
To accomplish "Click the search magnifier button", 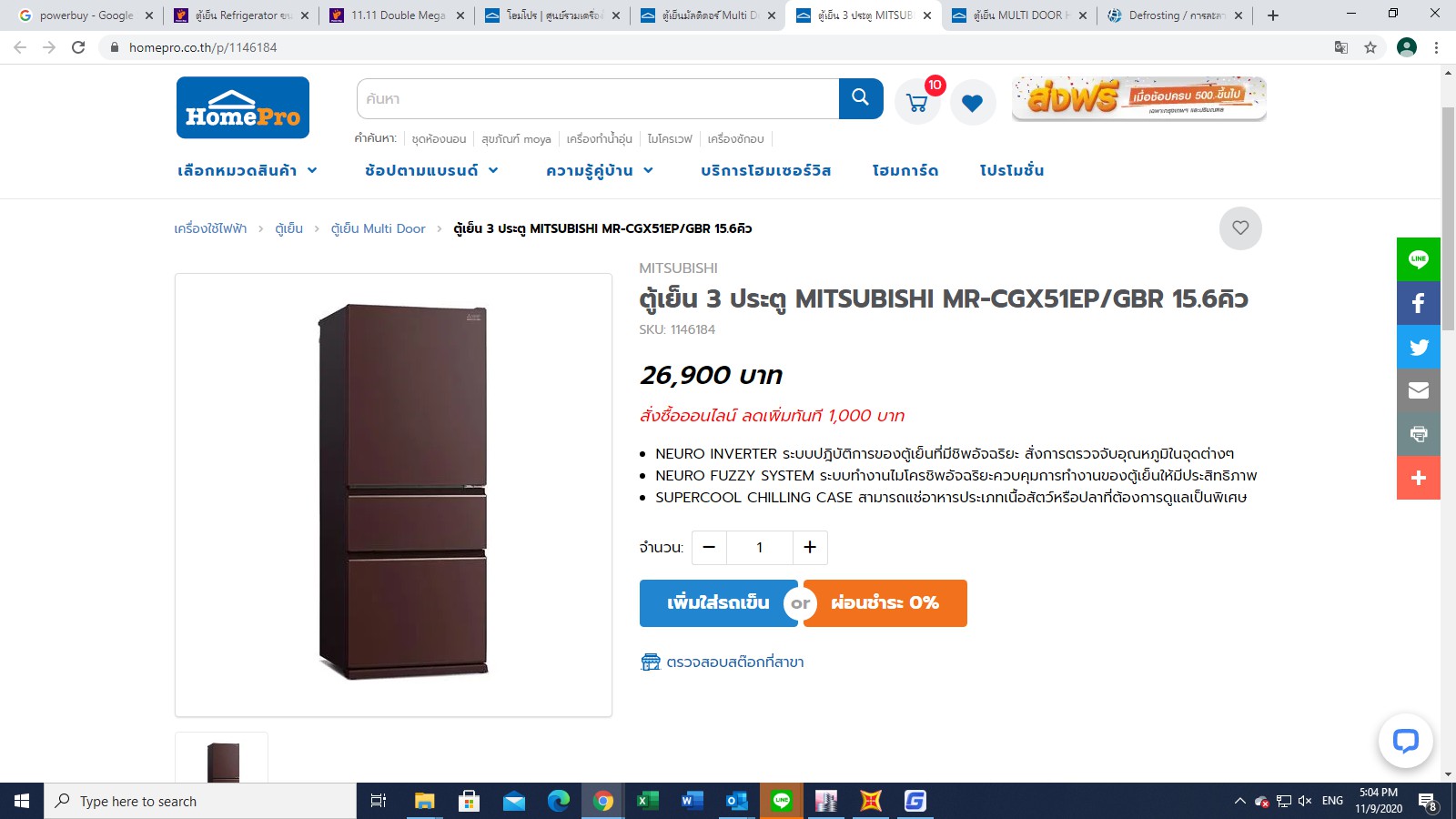I will pyautogui.click(x=860, y=98).
